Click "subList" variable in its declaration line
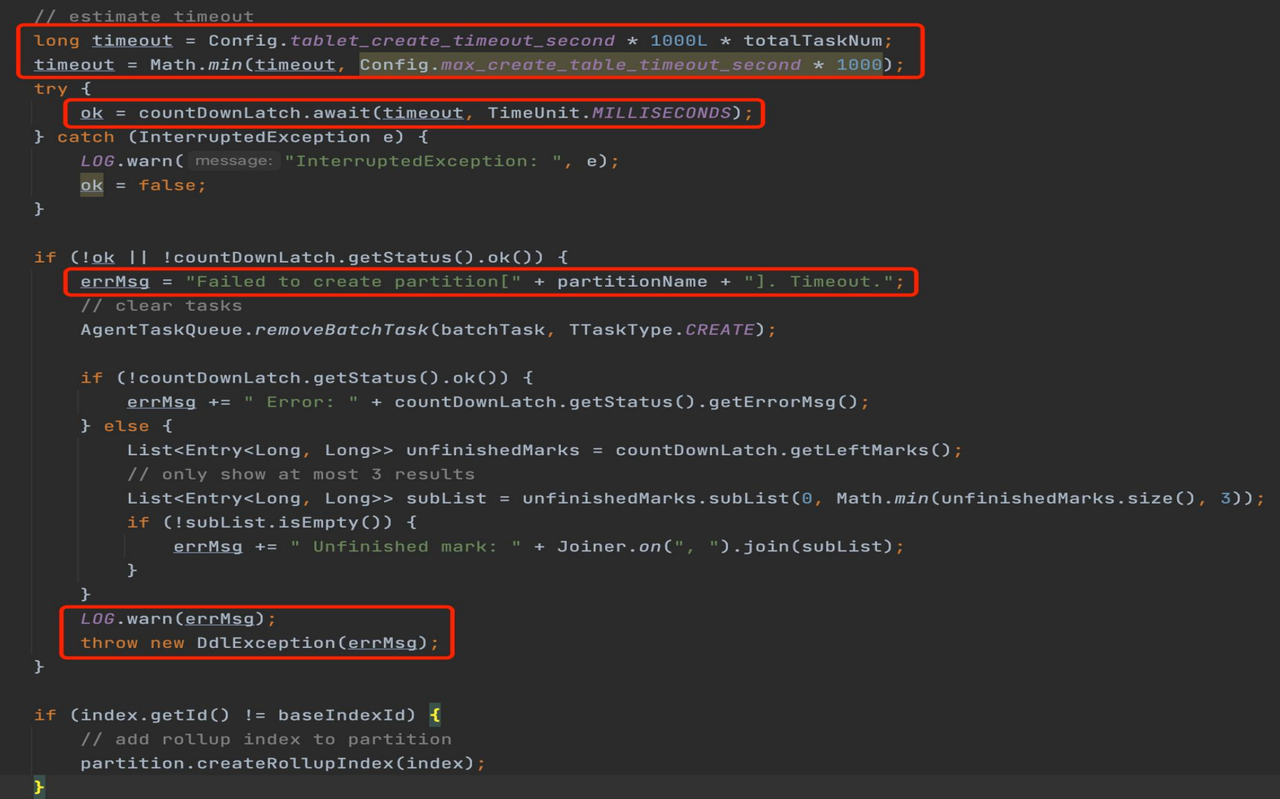Screen dimensions: 1280x799 pyautogui.click(x=446, y=498)
